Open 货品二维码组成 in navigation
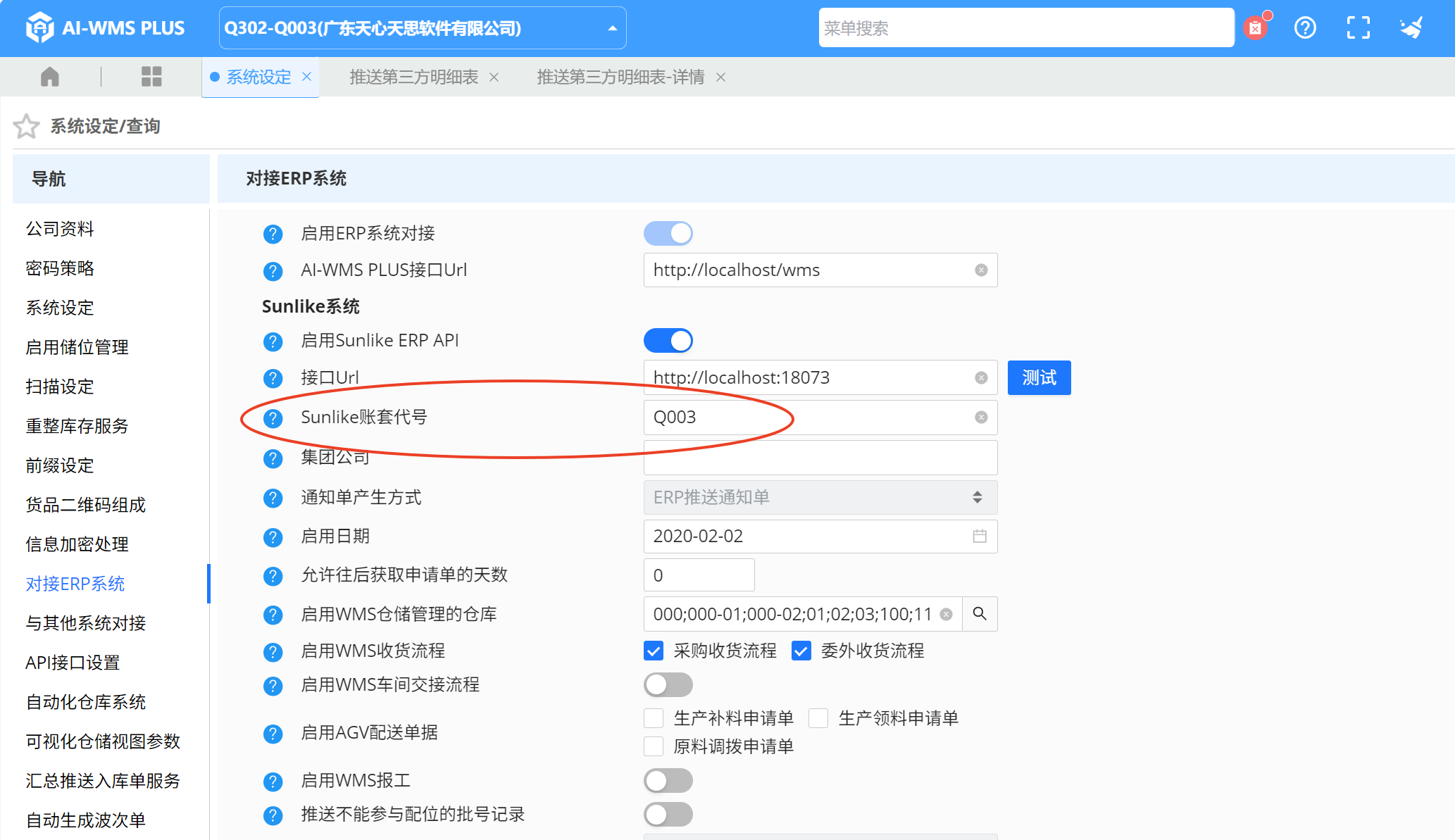Image resolution: width=1455 pixels, height=840 pixels. click(85, 505)
